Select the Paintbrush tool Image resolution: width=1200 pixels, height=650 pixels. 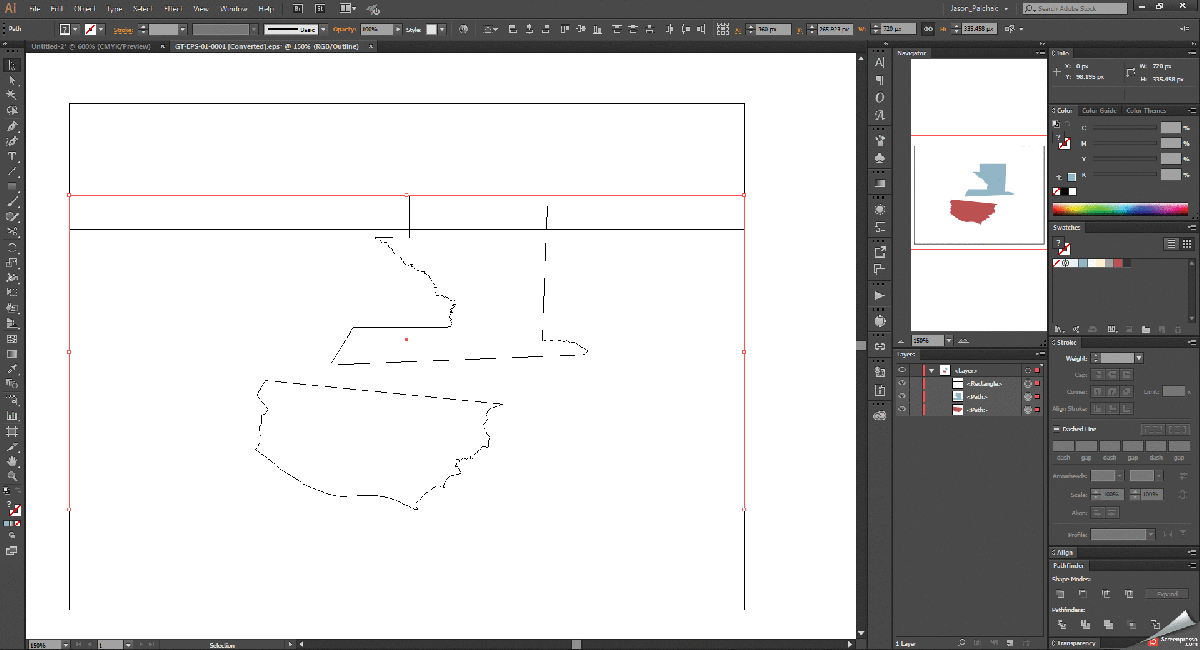12,202
